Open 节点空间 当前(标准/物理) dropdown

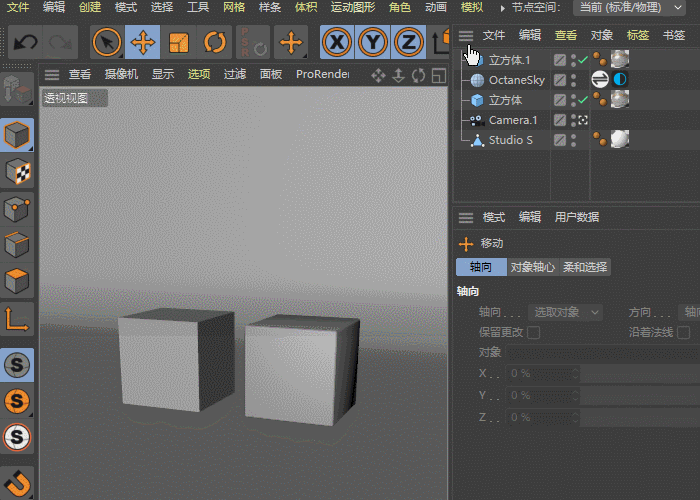click(630, 8)
